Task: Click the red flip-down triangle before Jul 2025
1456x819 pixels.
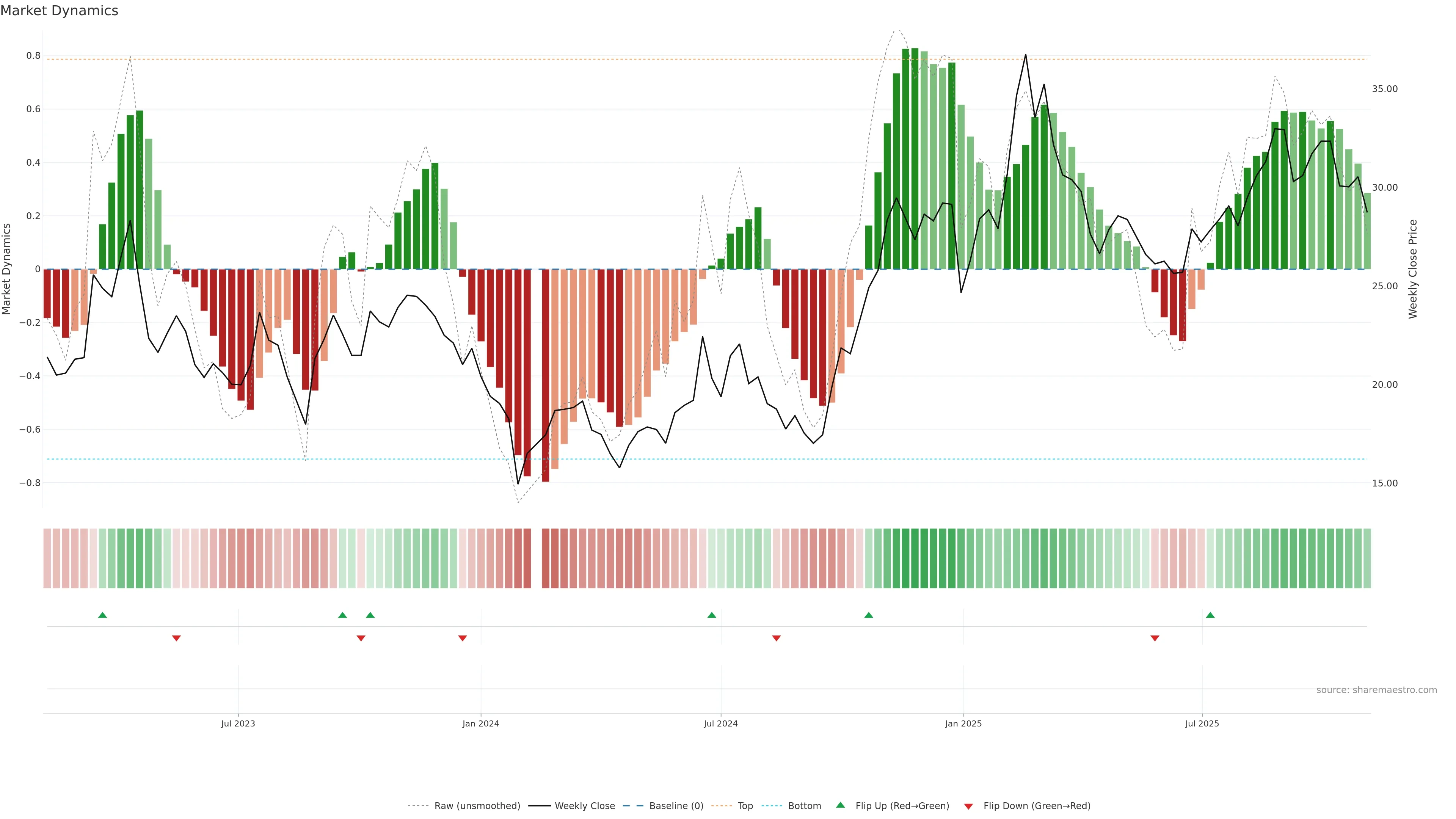Action: [x=1155, y=638]
